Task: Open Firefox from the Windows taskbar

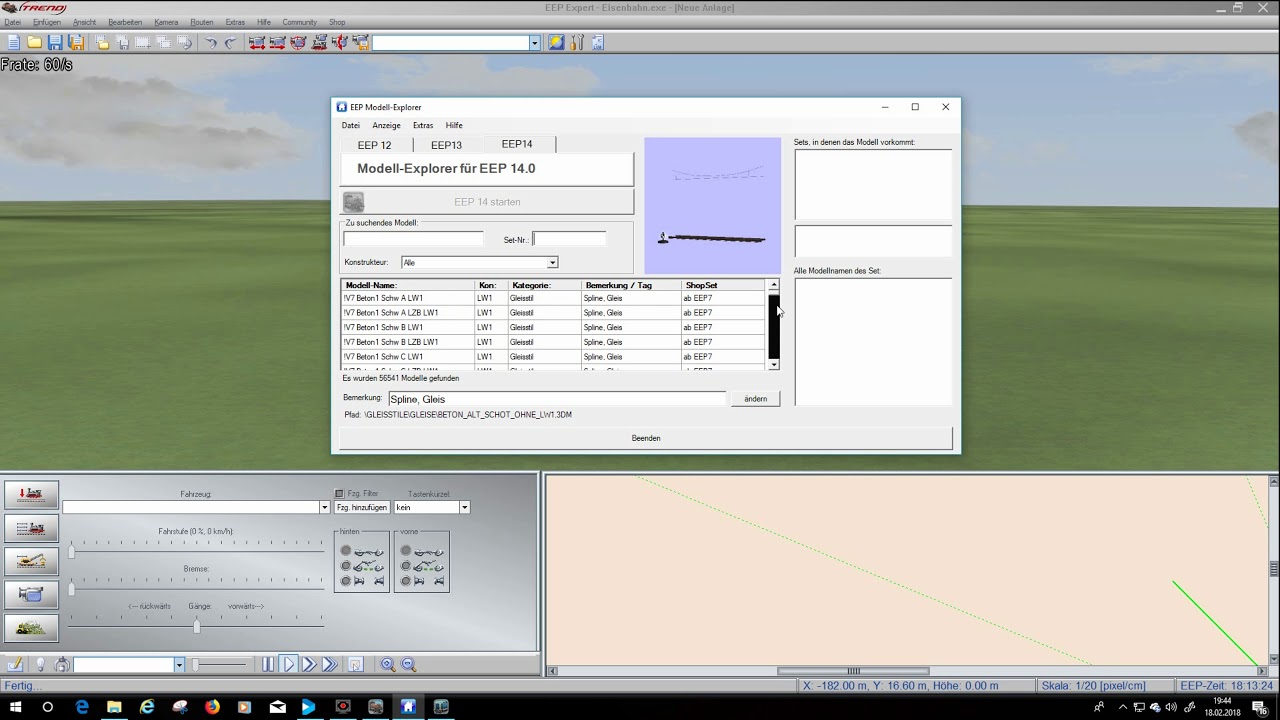Action: tap(212, 707)
